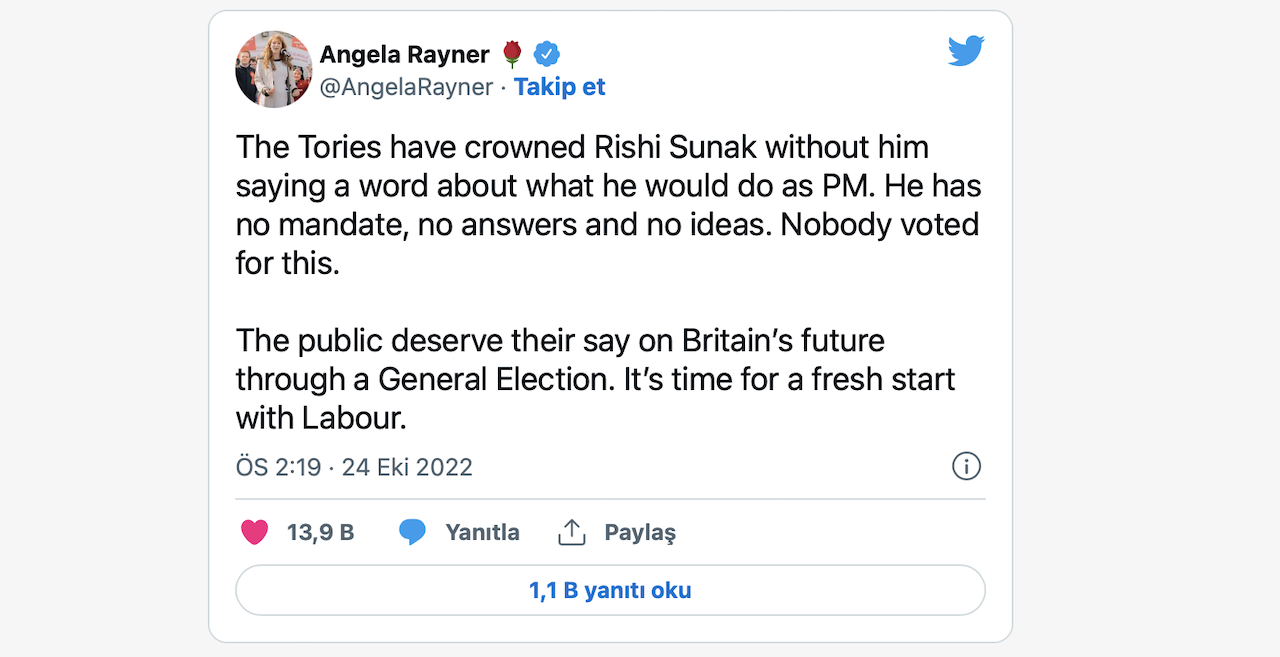Viewport: 1280px width, 657px height.
Task: Click the tweet's closing line 'with Labour.'
Action: coord(321,418)
